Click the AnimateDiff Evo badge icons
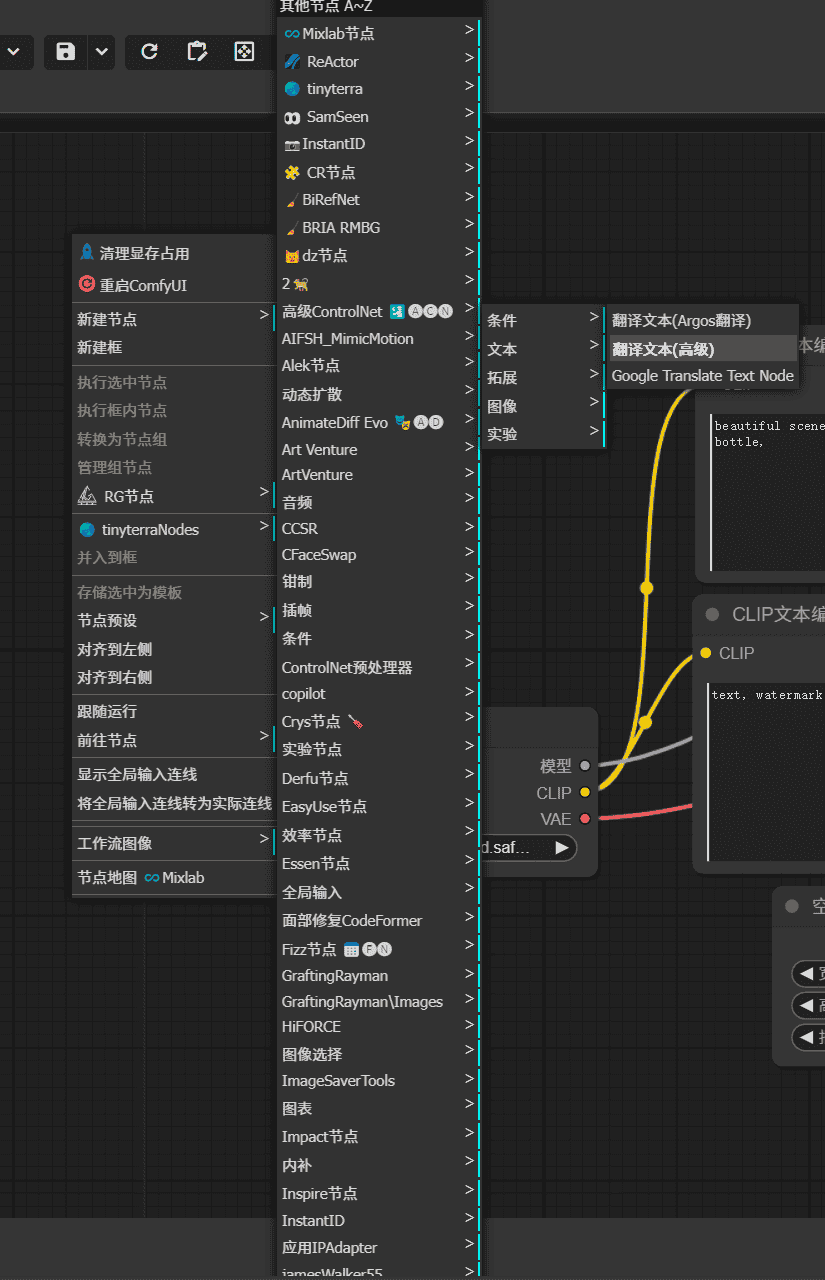The width and height of the screenshot is (825, 1280). click(416, 421)
